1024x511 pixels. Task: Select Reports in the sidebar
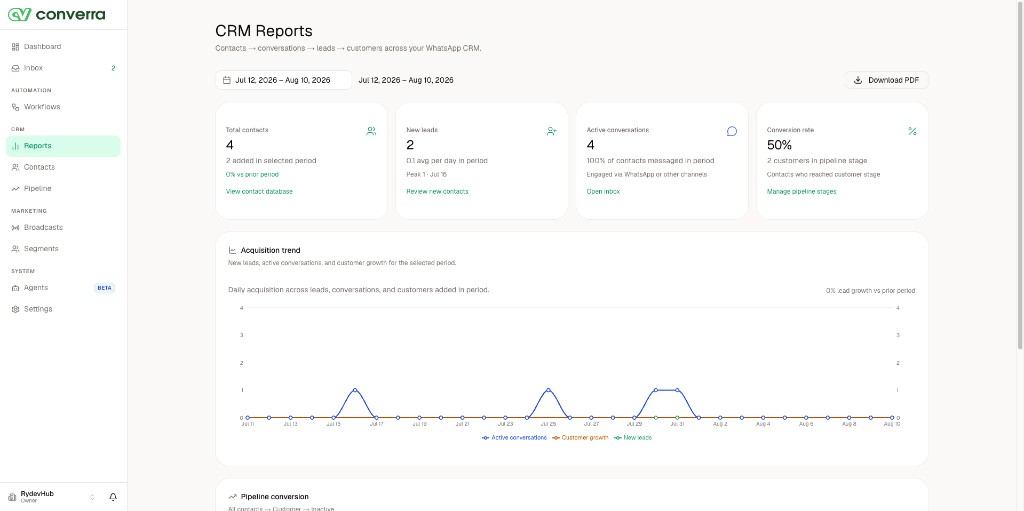63,146
